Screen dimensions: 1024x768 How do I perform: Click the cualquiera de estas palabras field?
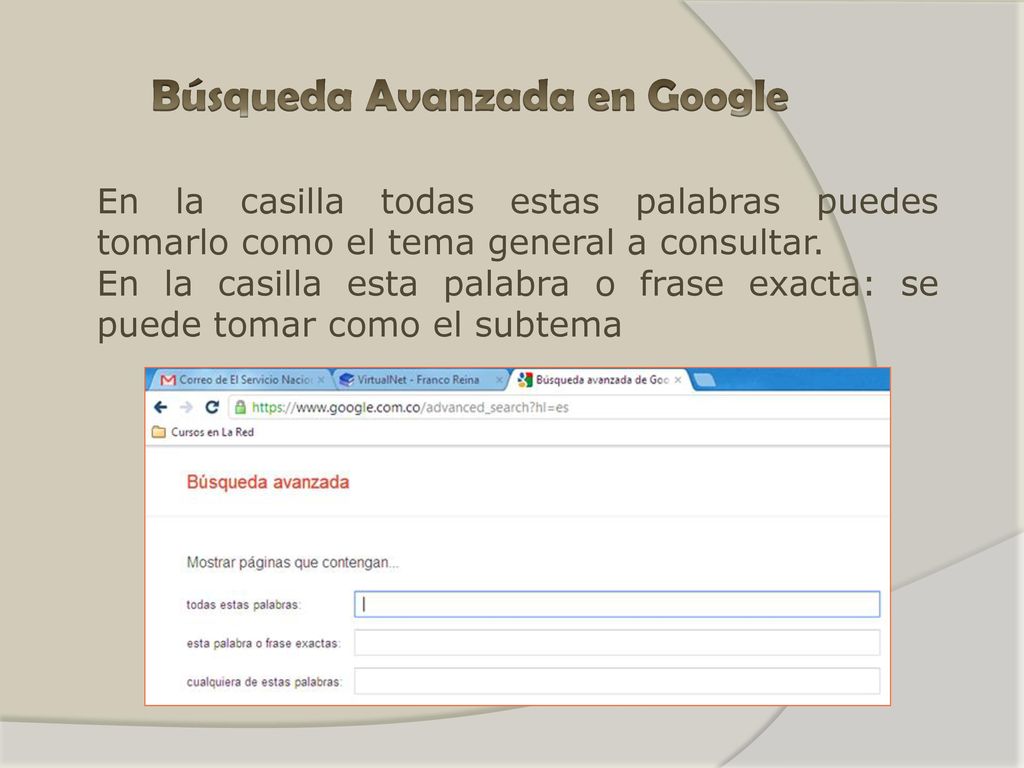(617, 681)
